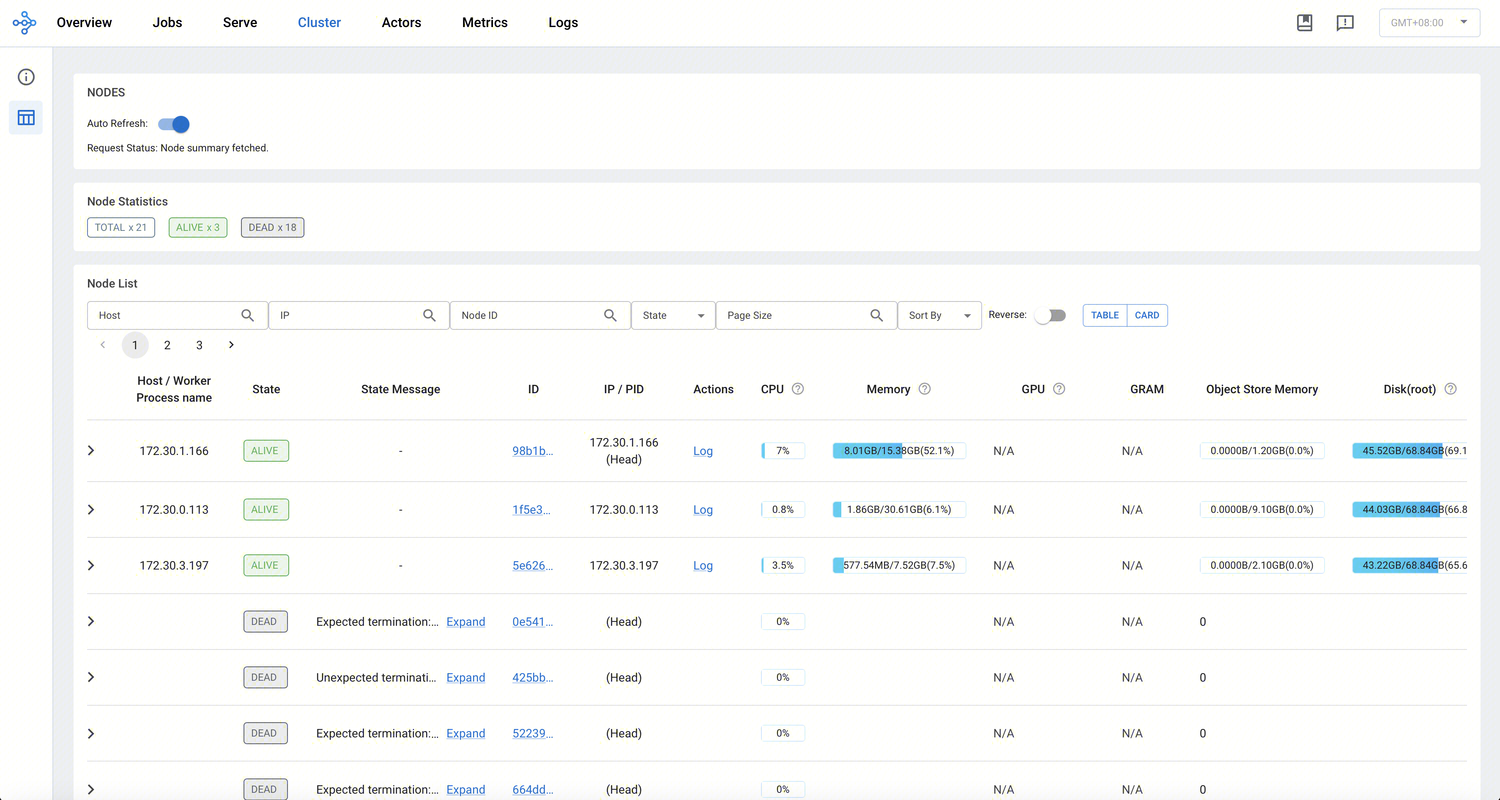
Task: Open the Logs tab
Action: [563, 22]
